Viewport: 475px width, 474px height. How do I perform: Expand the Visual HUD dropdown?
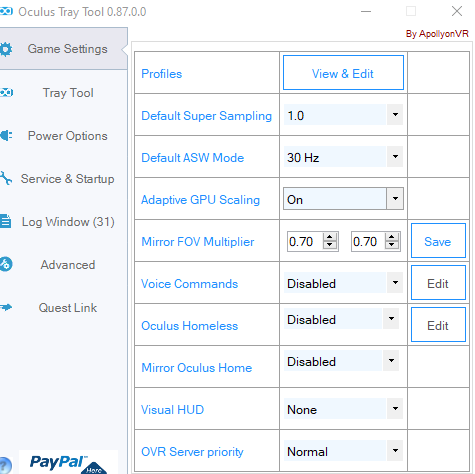[395, 409]
